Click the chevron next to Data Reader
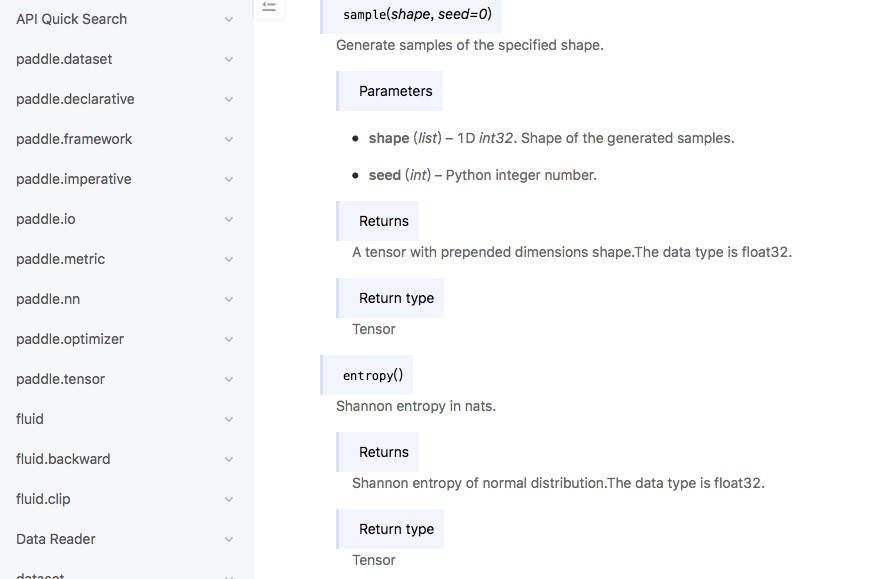873x579 pixels. pos(229,540)
